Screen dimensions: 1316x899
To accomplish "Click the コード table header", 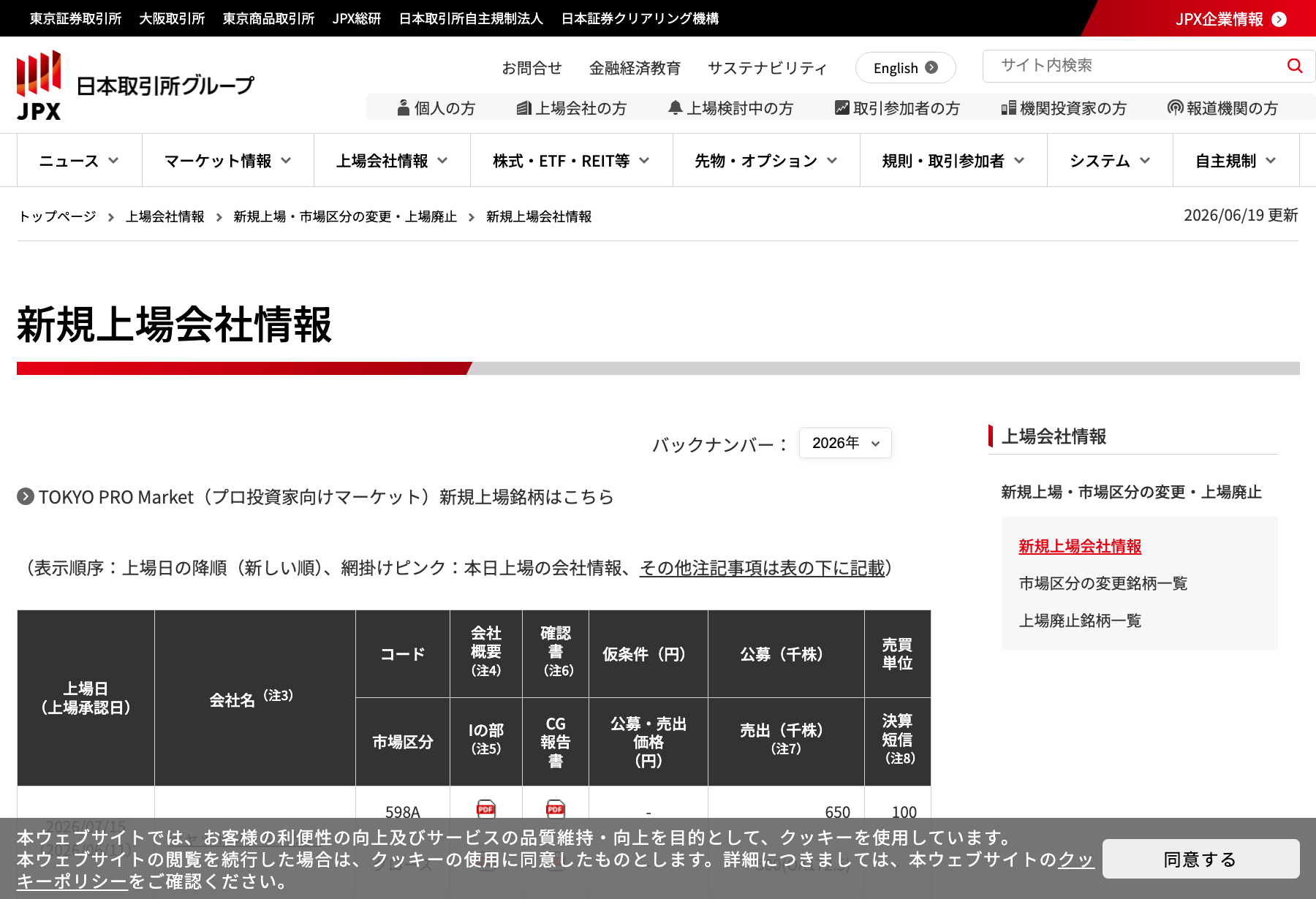I will [402, 654].
